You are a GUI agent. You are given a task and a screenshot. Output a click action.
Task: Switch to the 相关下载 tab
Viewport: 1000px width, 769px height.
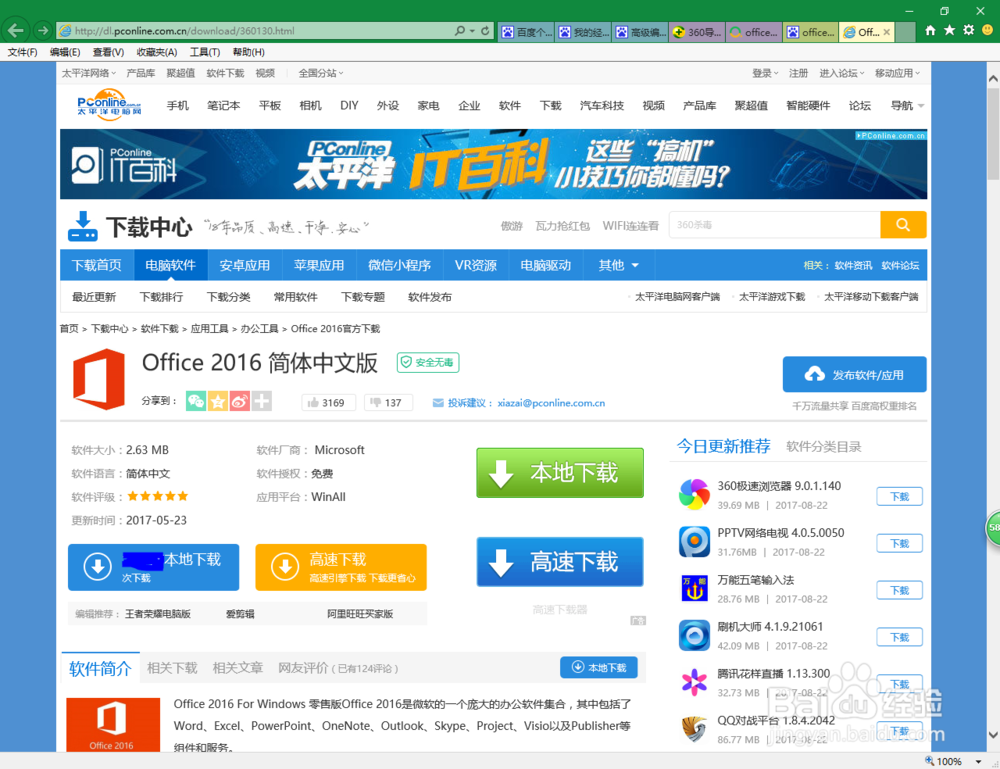pyautogui.click(x=172, y=668)
